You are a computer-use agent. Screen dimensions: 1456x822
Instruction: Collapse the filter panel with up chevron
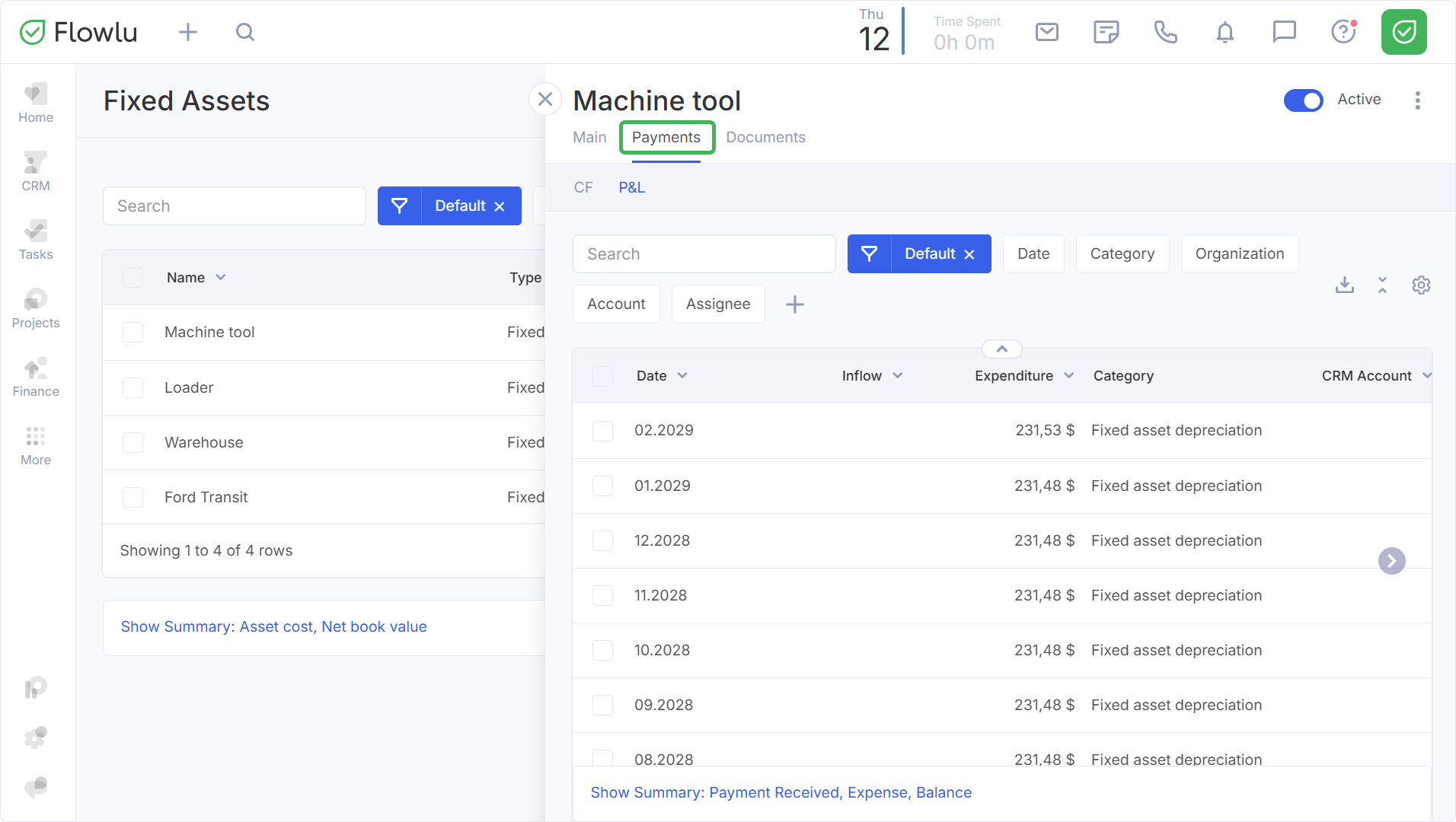pos(1002,349)
